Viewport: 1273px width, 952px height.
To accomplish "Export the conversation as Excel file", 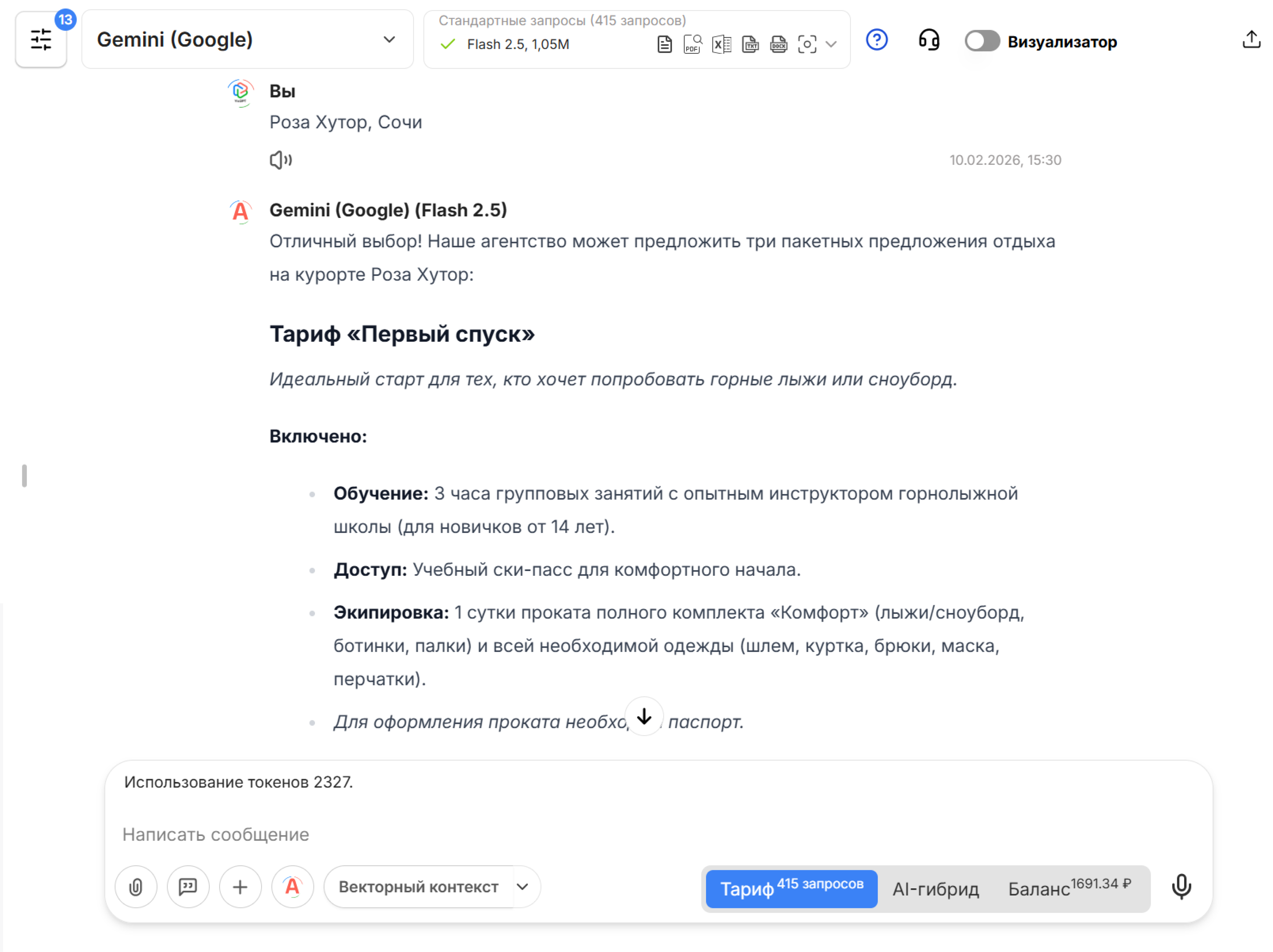I will pyautogui.click(x=721, y=44).
